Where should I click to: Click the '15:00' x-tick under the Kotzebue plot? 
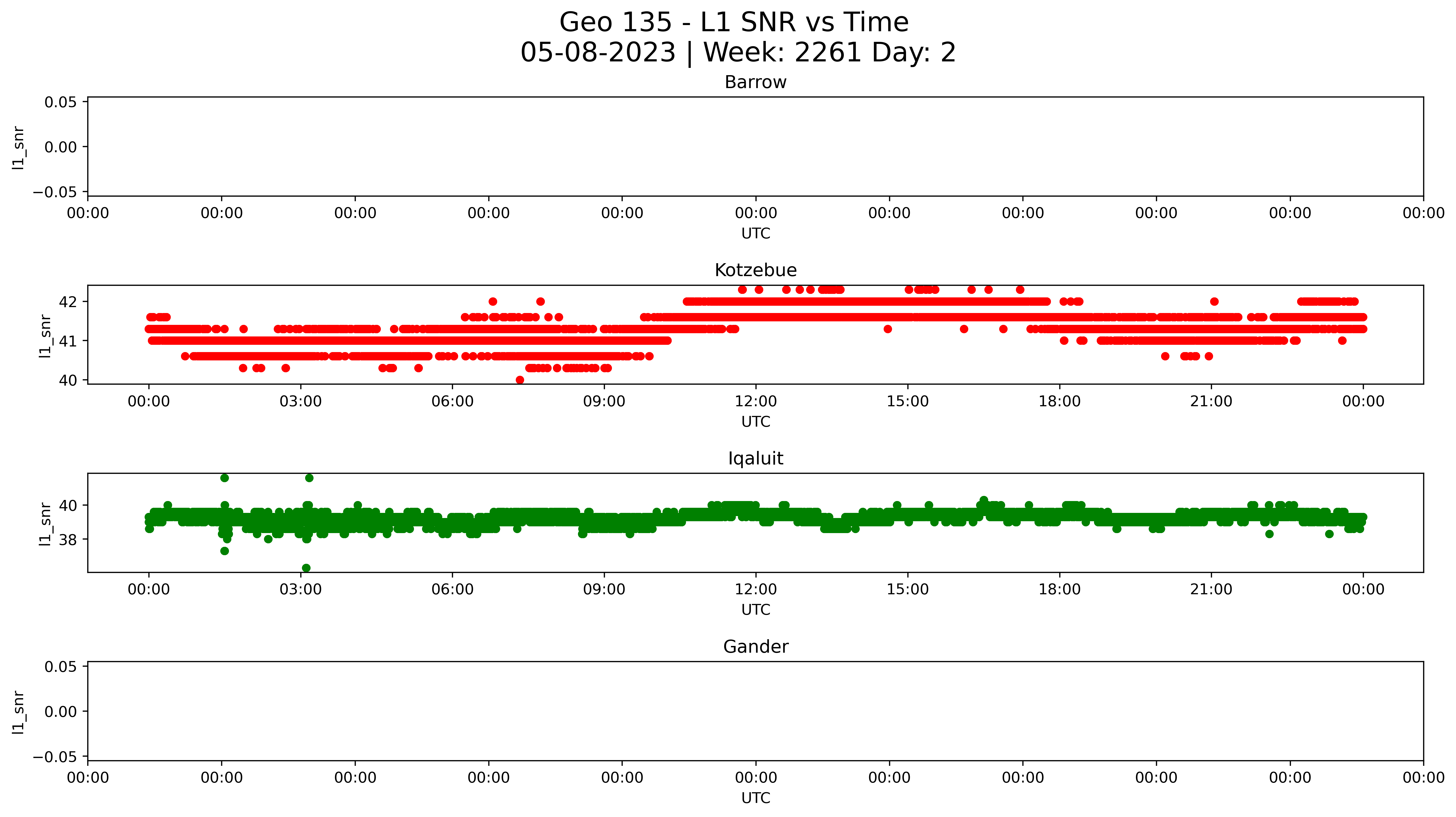pos(908,402)
